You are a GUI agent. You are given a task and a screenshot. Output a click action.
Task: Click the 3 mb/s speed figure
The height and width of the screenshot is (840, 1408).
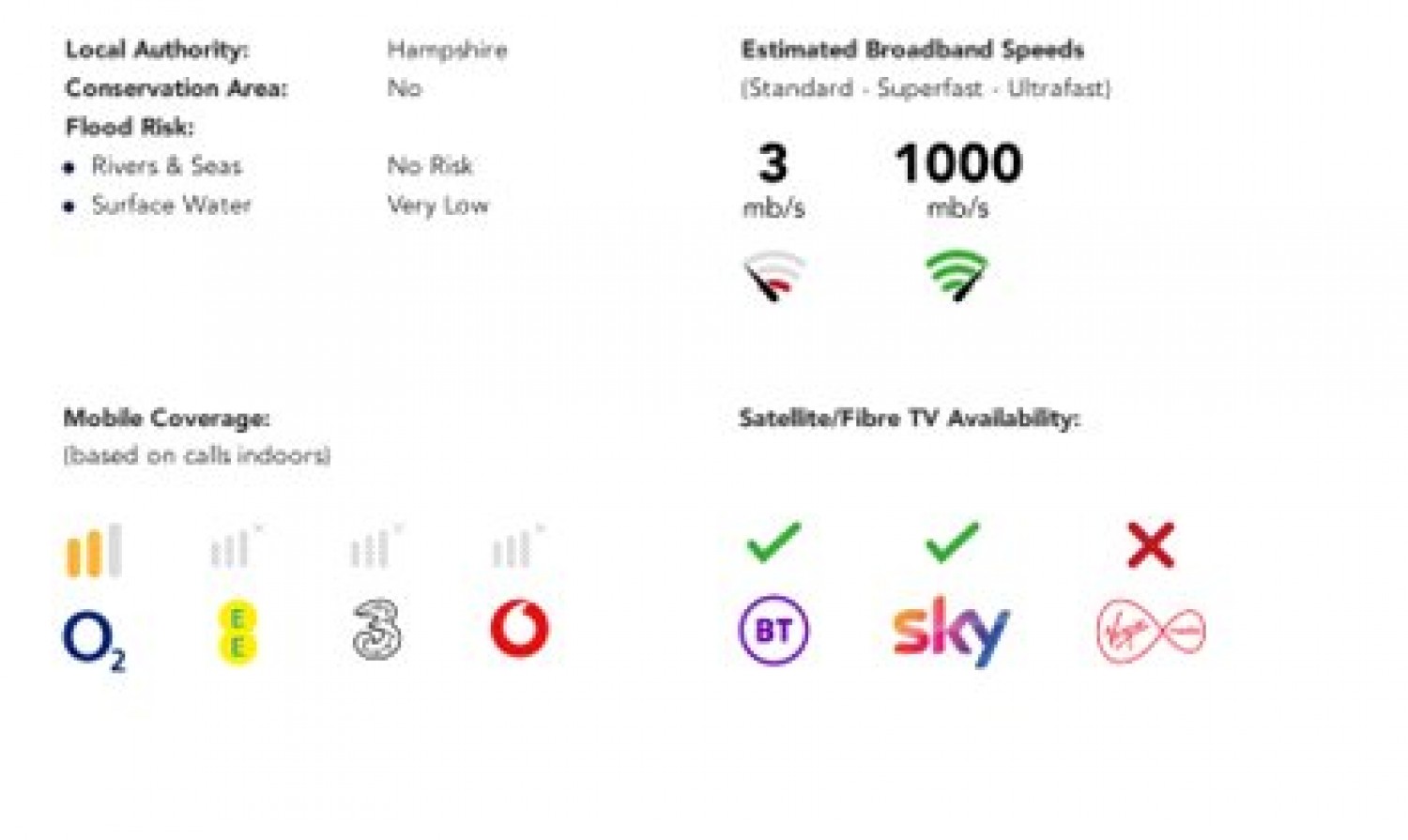pos(773,163)
